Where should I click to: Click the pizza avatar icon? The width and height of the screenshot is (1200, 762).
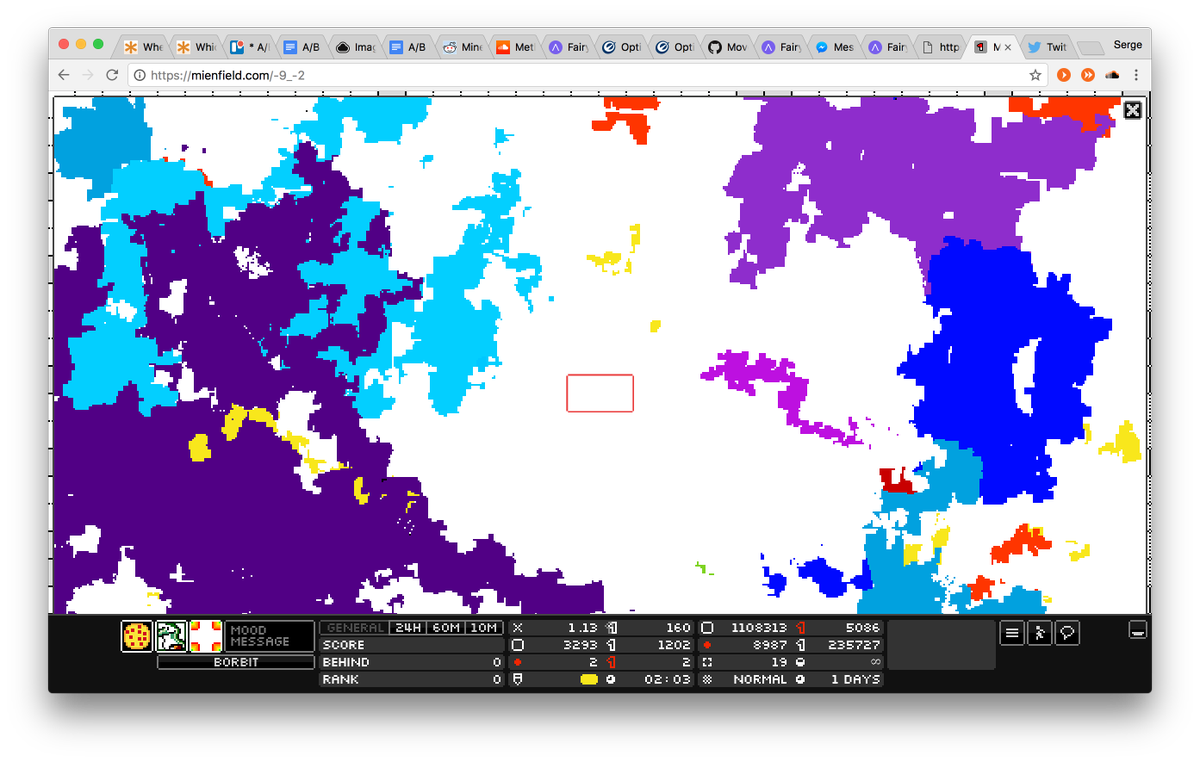[x=136, y=636]
